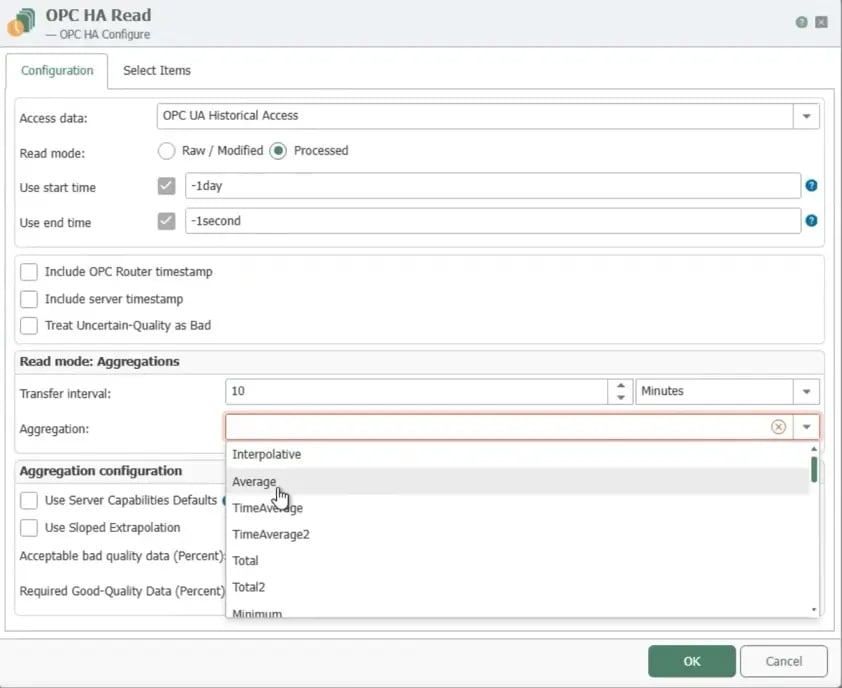Close the OPC HA Read dialog
Screen dimensions: 842x688
click(822, 22)
